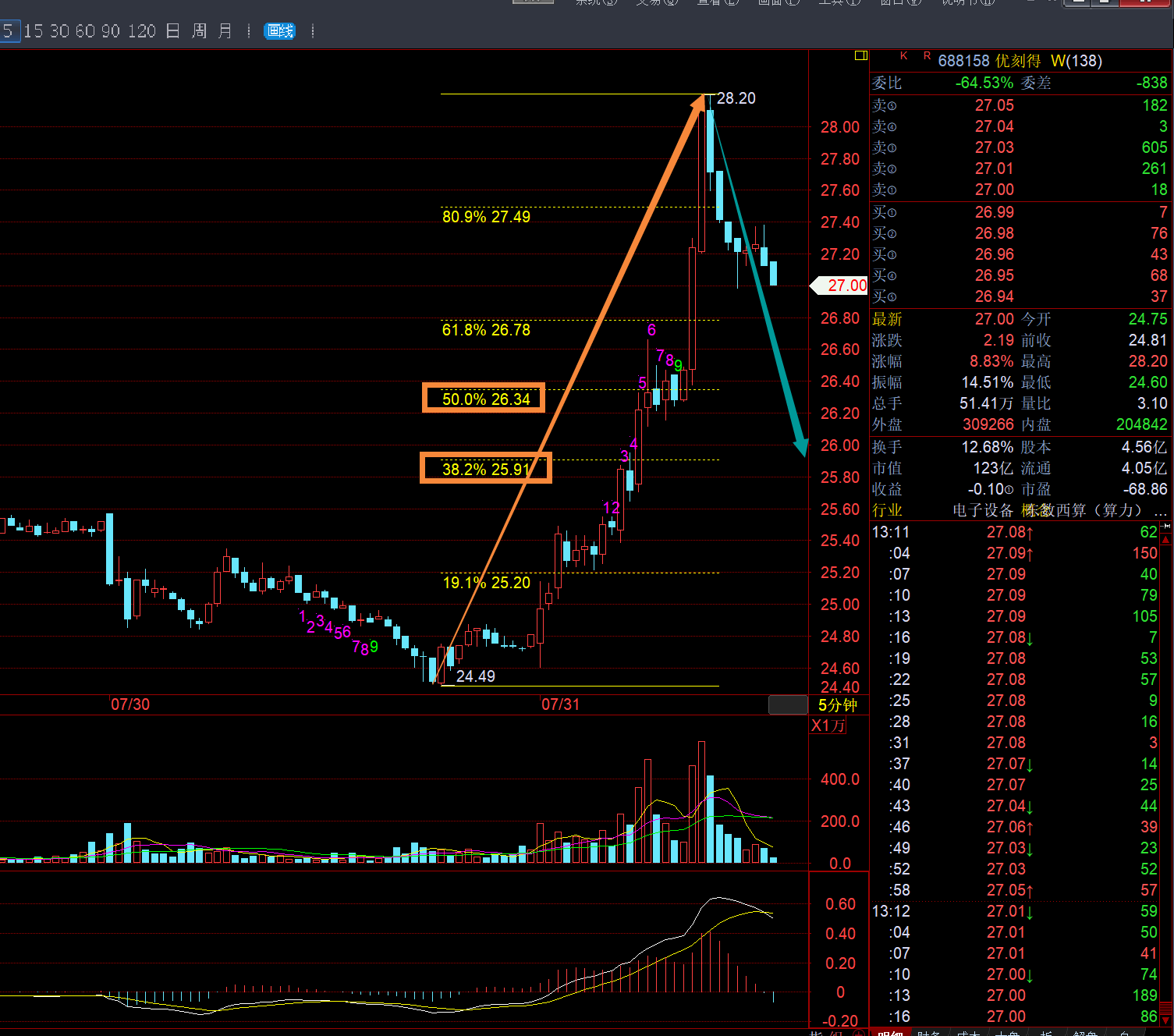
Task: Select the 07/31 date marker
Action: click(561, 704)
